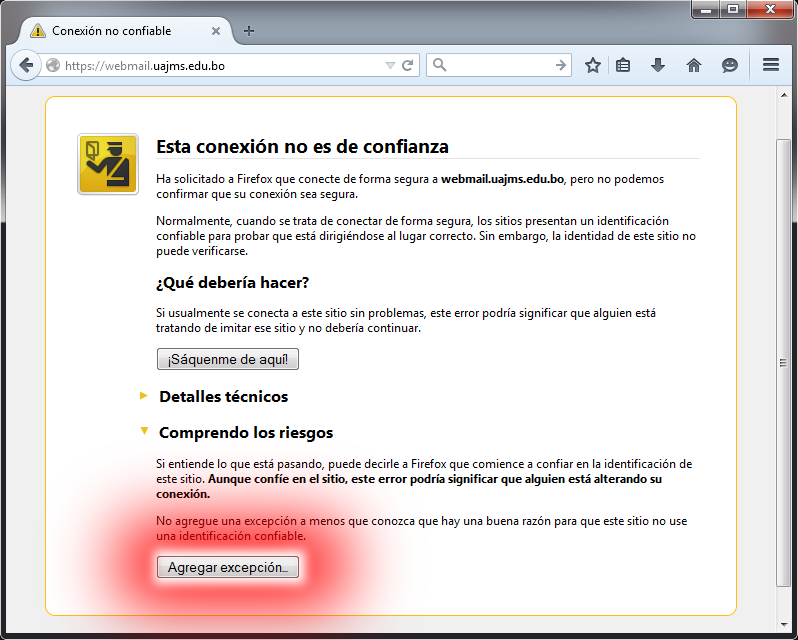Viewport: 798px width, 640px height.
Task: Click the browser back arrow button
Action: [27, 65]
